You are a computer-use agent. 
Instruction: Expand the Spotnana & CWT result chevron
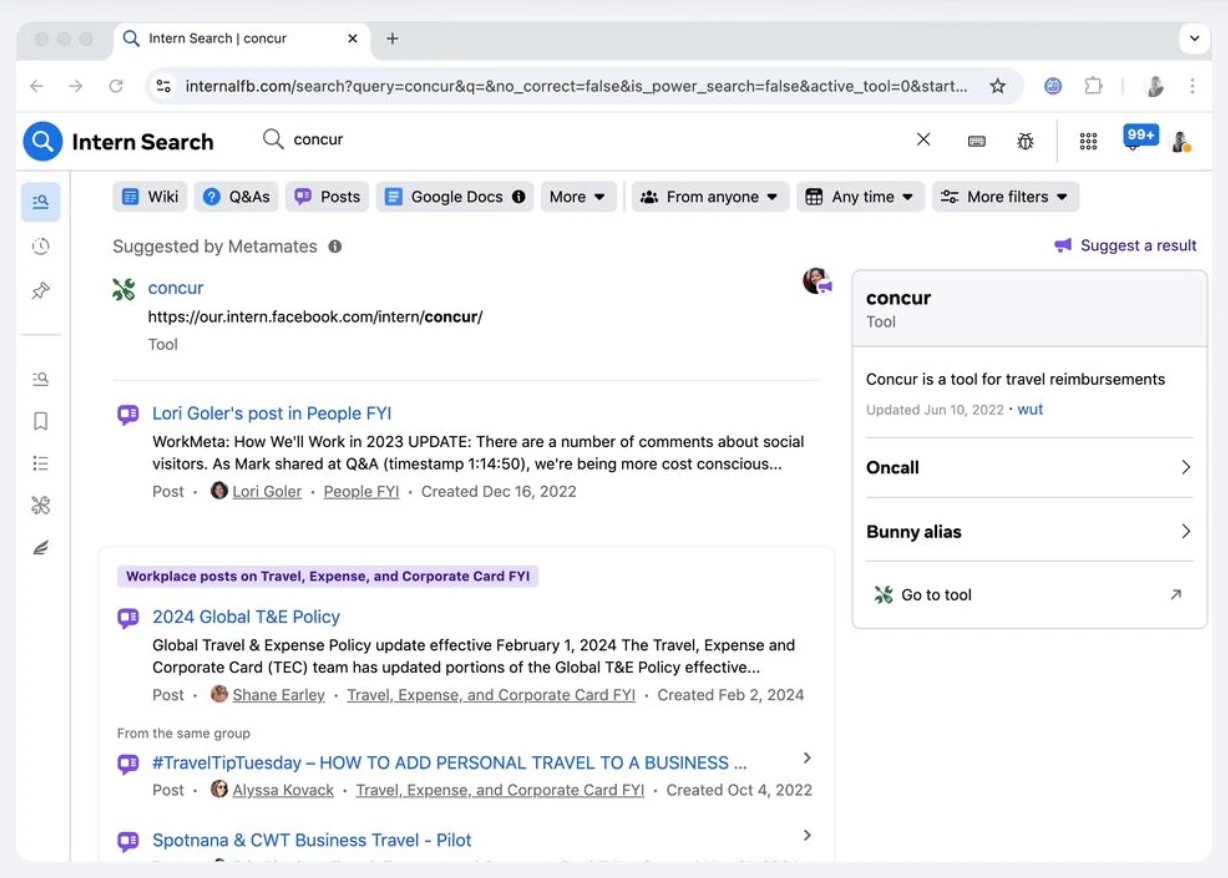807,836
